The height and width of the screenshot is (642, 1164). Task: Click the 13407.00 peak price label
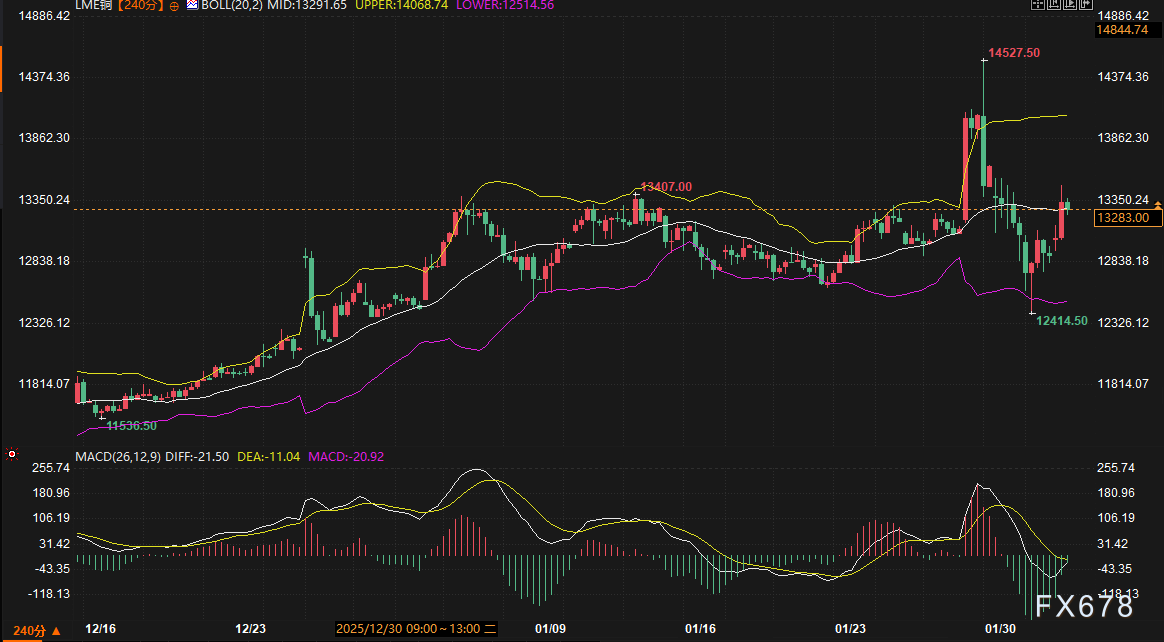[666, 187]
